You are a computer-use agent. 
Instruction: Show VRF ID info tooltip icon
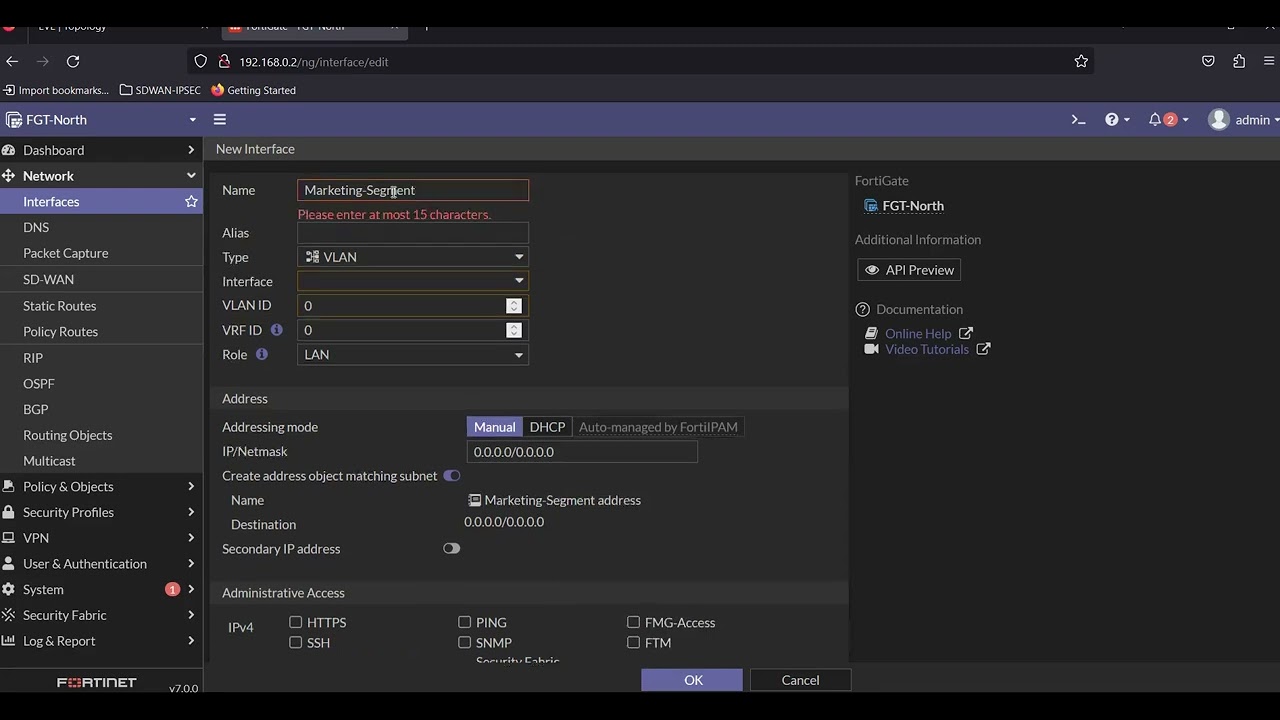pos(277,330)
